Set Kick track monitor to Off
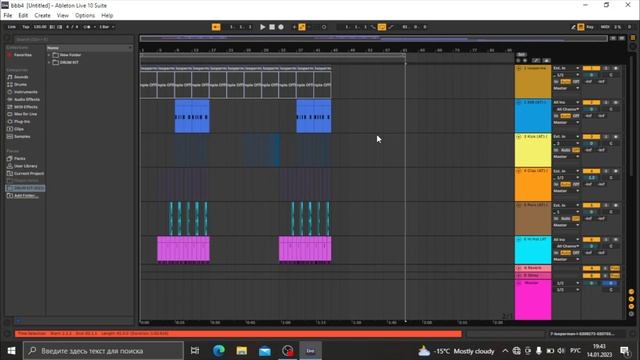640x360 pixels. click(576, 150)
